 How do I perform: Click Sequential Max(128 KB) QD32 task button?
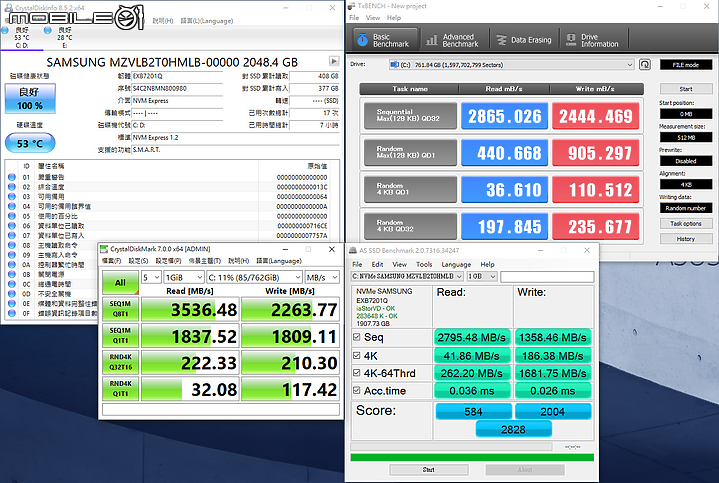click(x=410, y=116)
